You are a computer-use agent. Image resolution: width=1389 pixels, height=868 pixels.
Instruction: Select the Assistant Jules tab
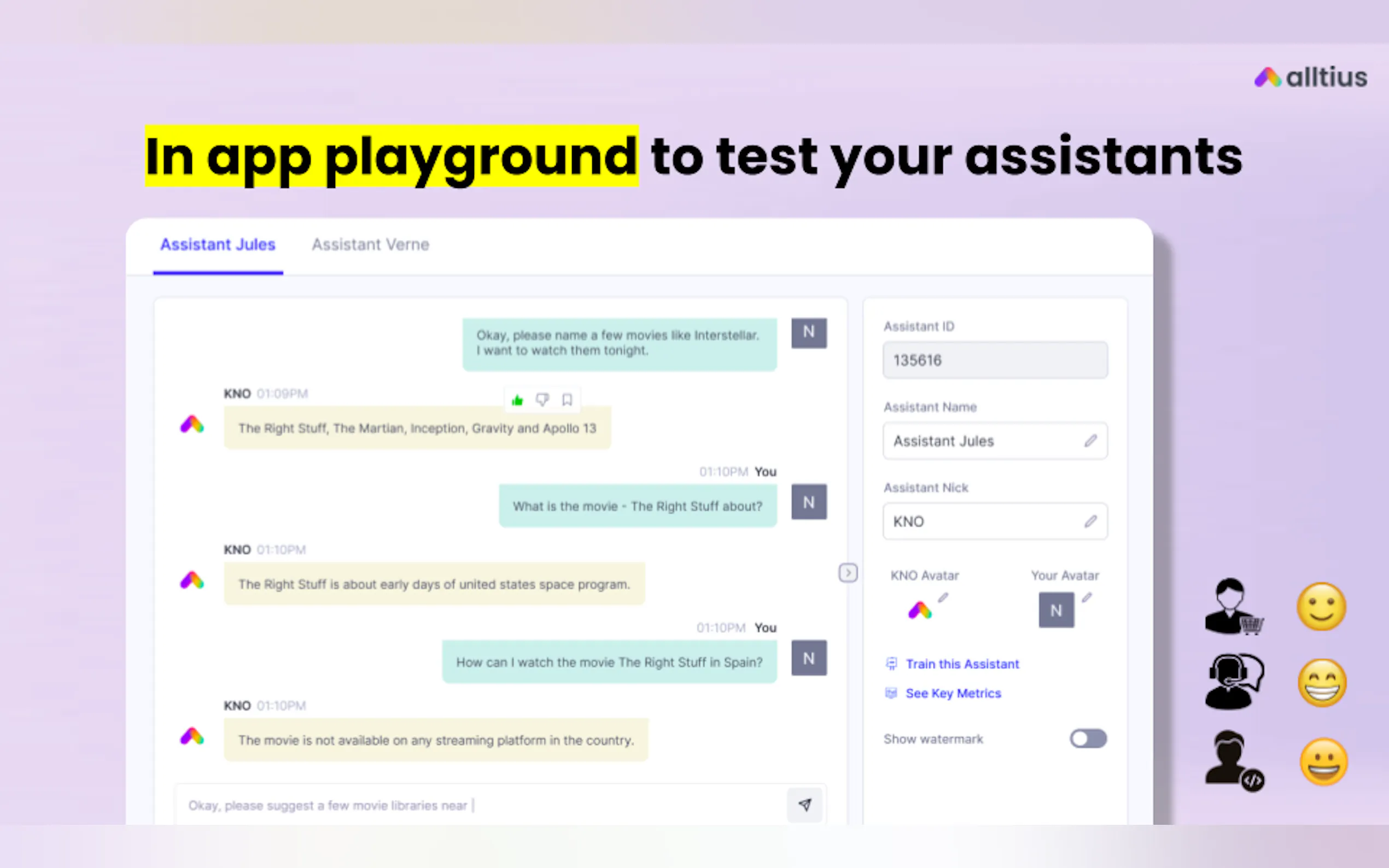218,244
